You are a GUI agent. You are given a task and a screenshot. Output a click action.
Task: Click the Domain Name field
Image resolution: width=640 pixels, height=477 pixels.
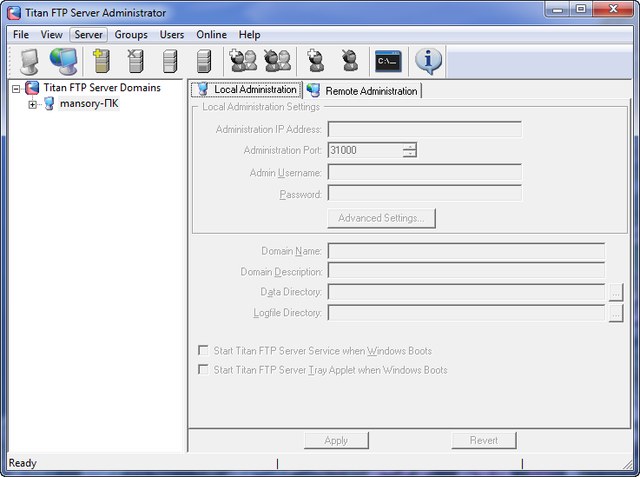tap(466, 251)
